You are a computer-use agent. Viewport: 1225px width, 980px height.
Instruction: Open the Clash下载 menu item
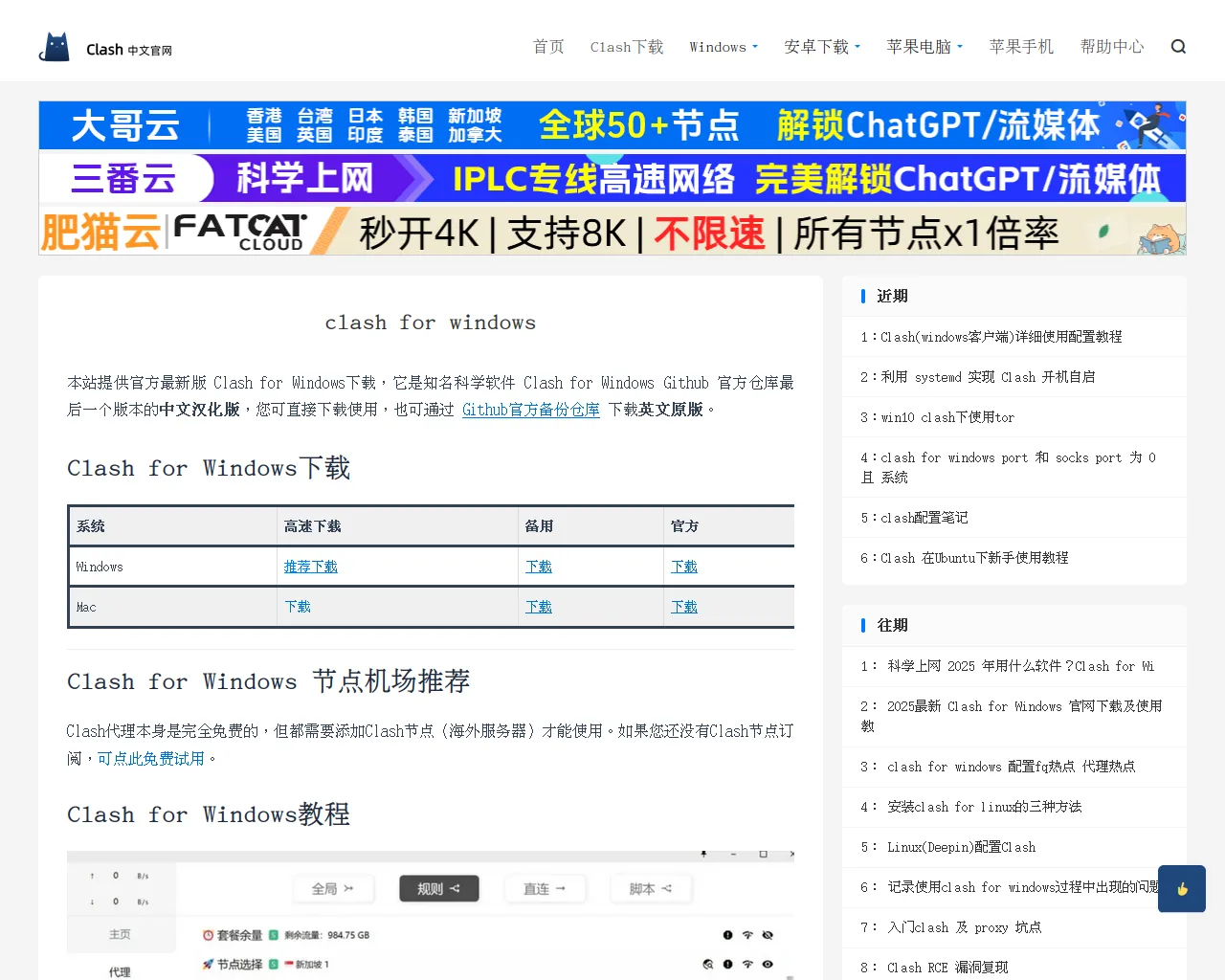[x=627, y=47]
